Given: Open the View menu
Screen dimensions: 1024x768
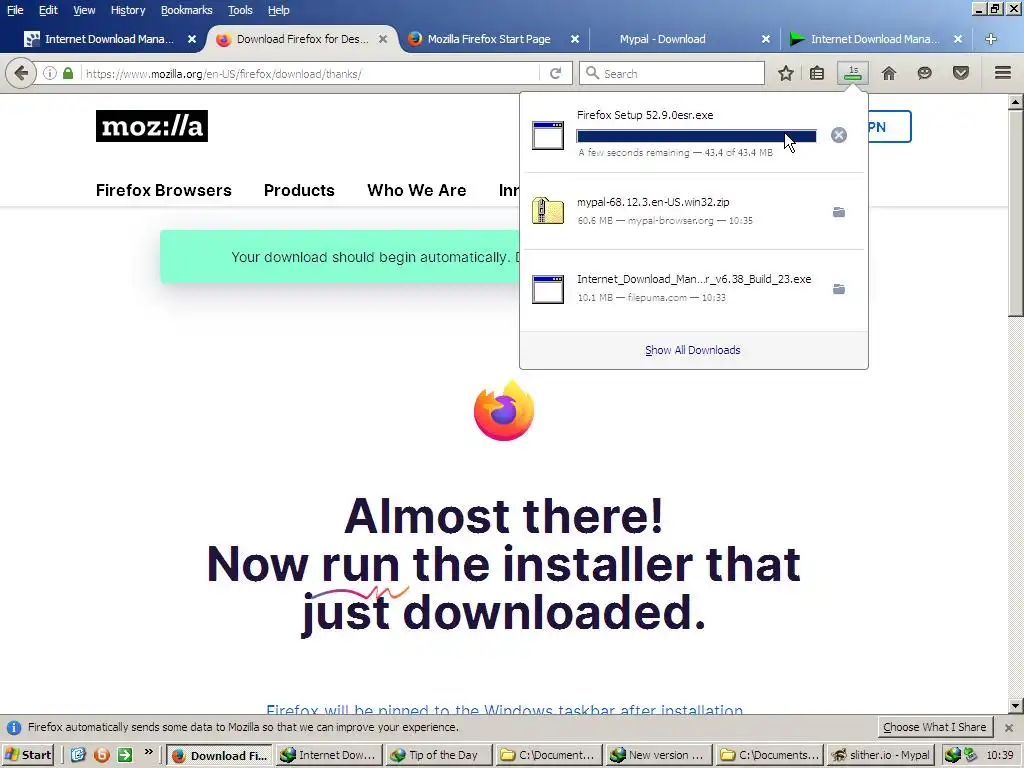Looking at the screenshot, I should coord(84,10).
